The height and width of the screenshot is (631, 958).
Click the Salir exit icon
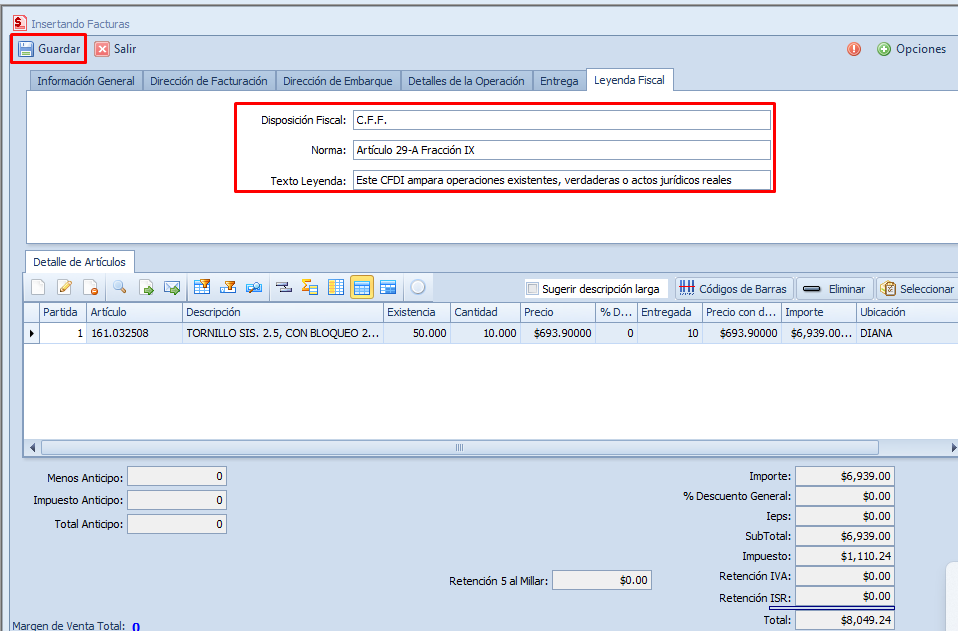pyautogui.click(x=102, y=49)
